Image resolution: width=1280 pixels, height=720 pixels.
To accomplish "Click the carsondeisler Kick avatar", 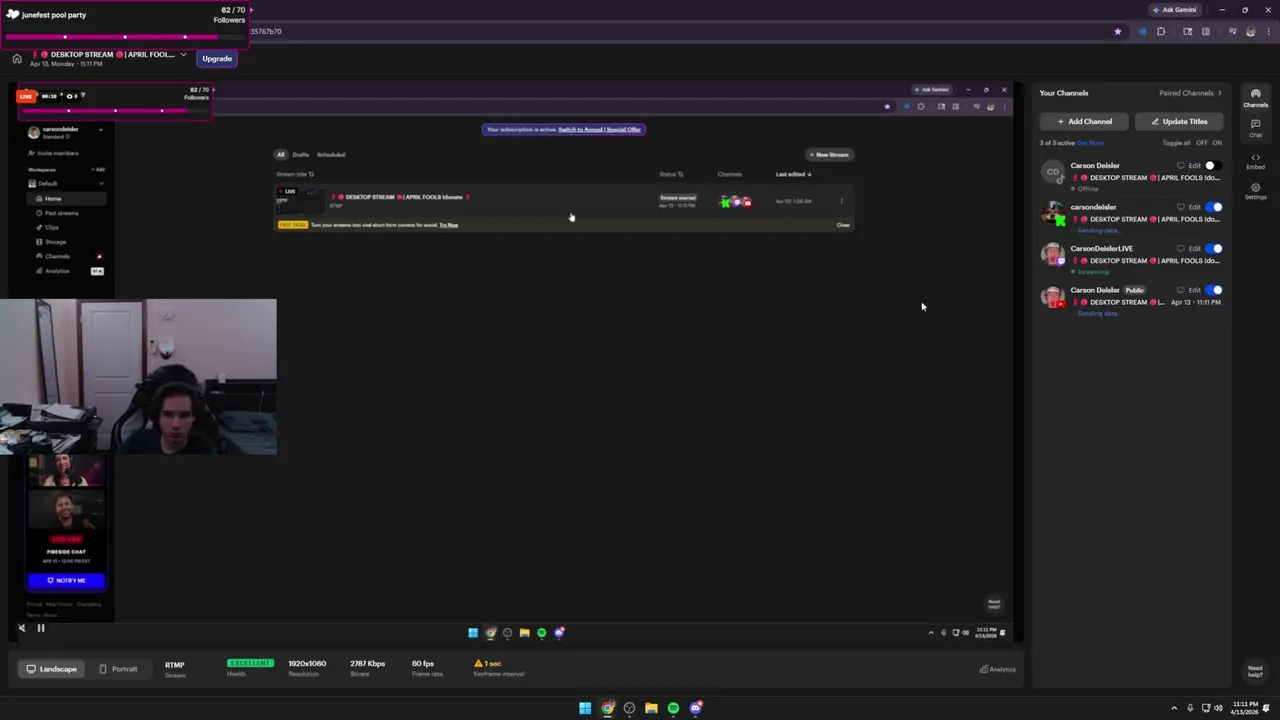I will click(x=1052, y=214).
